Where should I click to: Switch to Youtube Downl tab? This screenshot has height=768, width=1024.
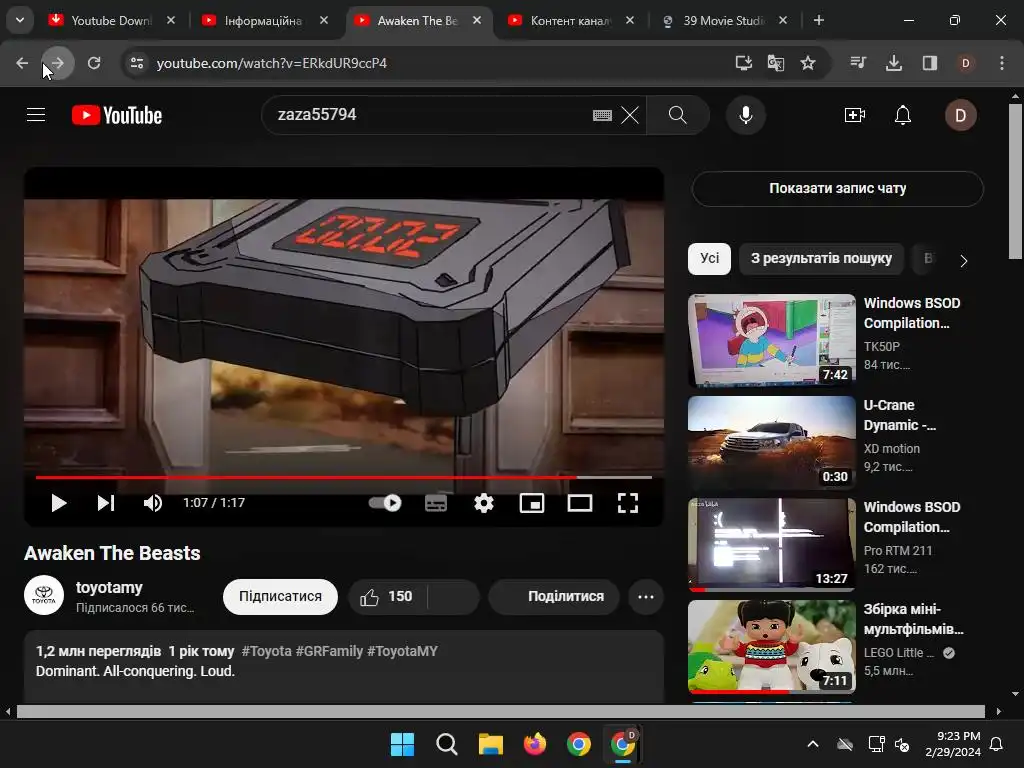click(111, 20)
